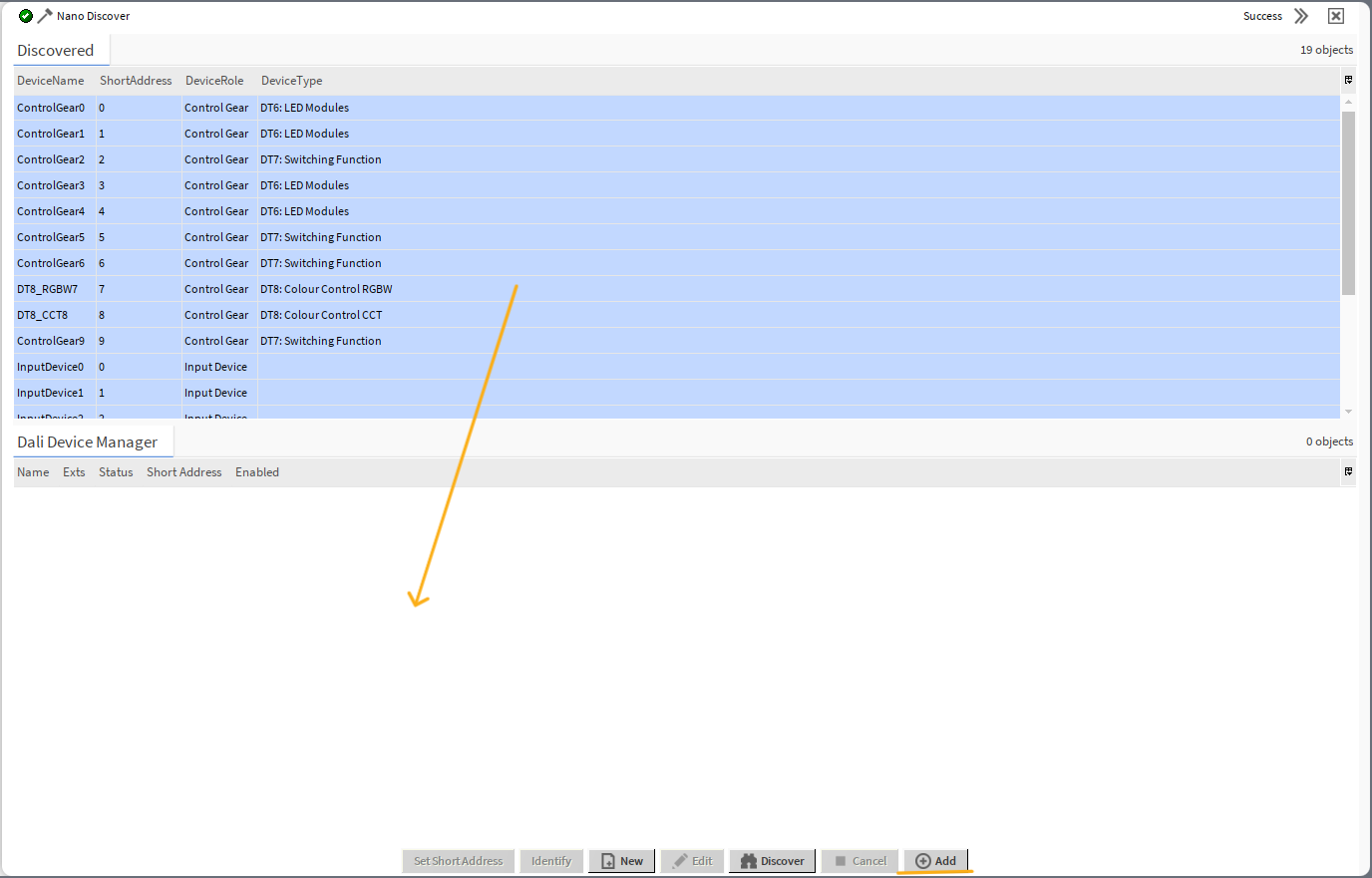Viewport: 1372px width, 878px height.
Task: Click the Discovered list scrollbar thumb
Action: [x=1348, y=203]
